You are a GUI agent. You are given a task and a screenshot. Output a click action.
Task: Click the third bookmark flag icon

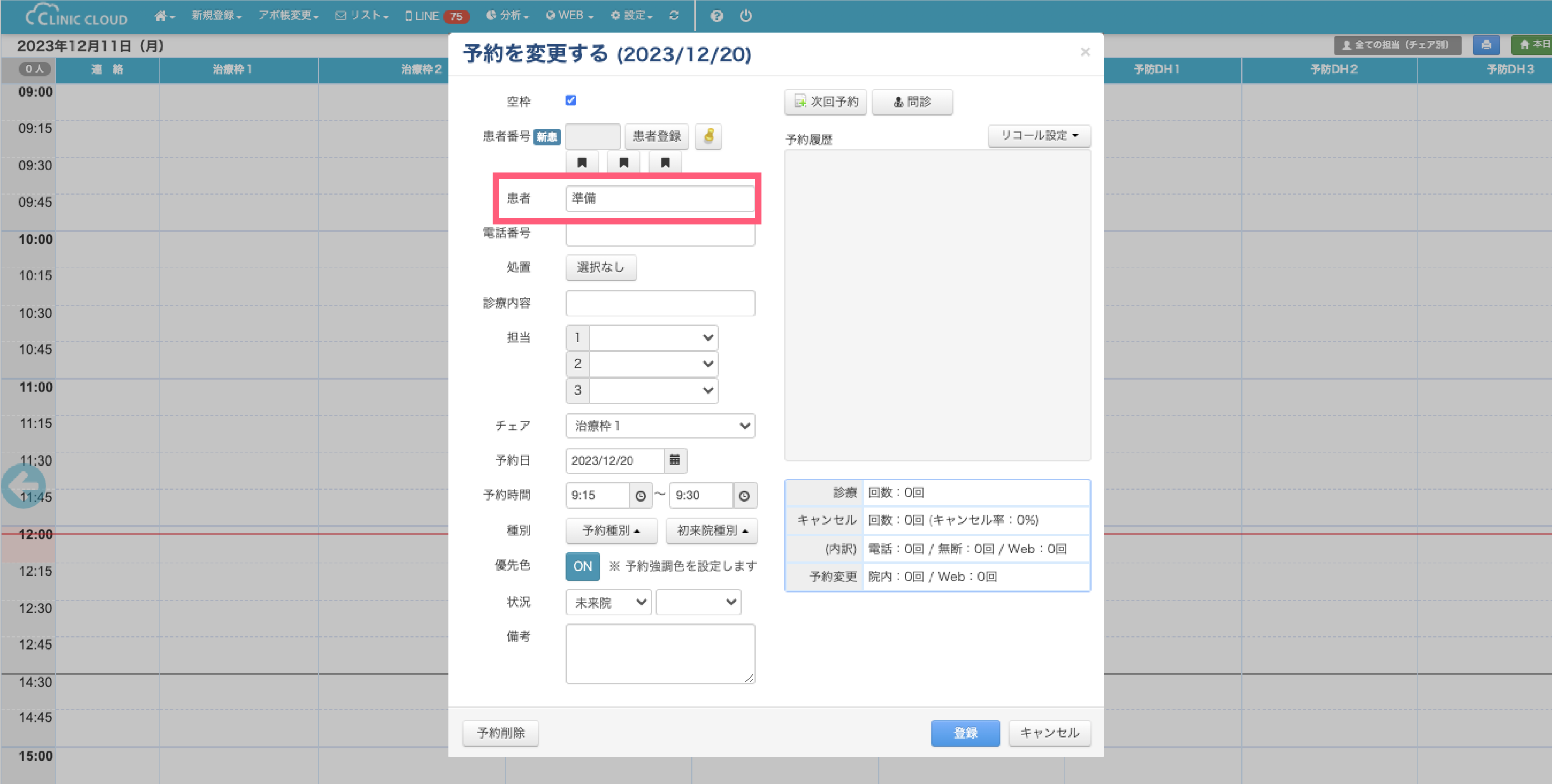(665, 162)
